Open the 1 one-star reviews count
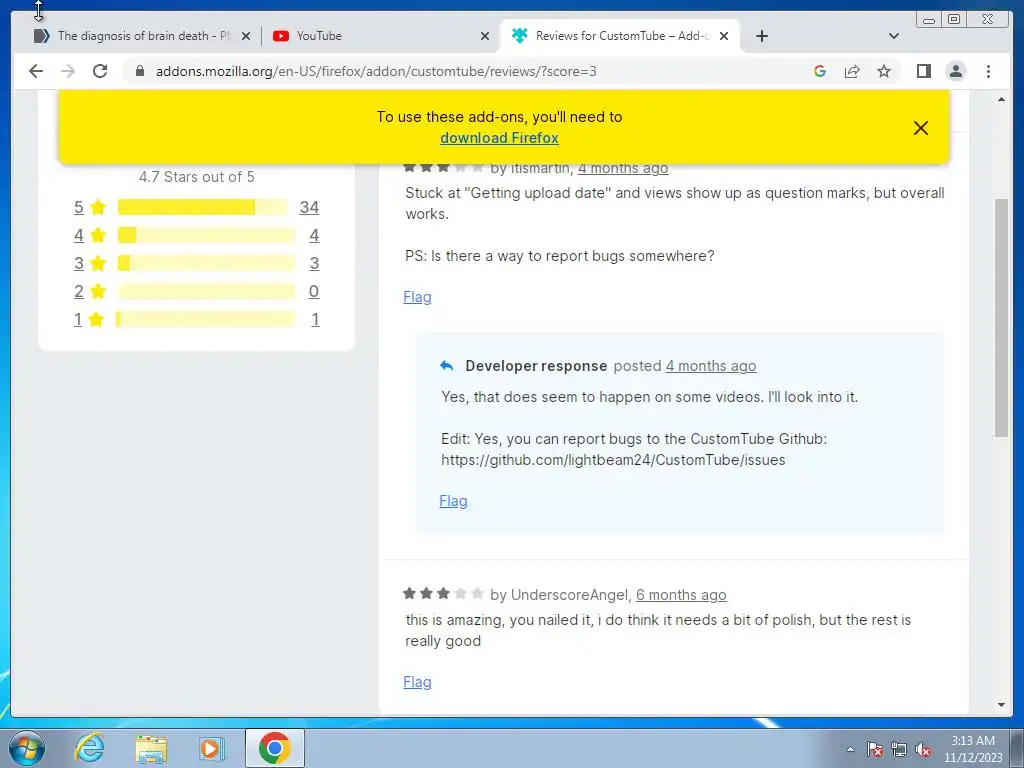Viewport: 1024px width, 768px height. point(315,319)
